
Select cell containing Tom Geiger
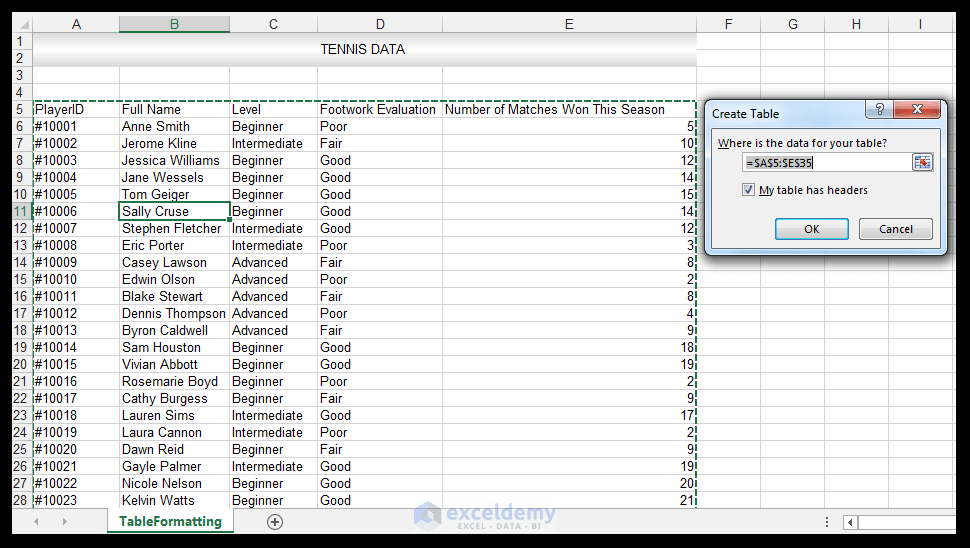click(x=174, y=194)
